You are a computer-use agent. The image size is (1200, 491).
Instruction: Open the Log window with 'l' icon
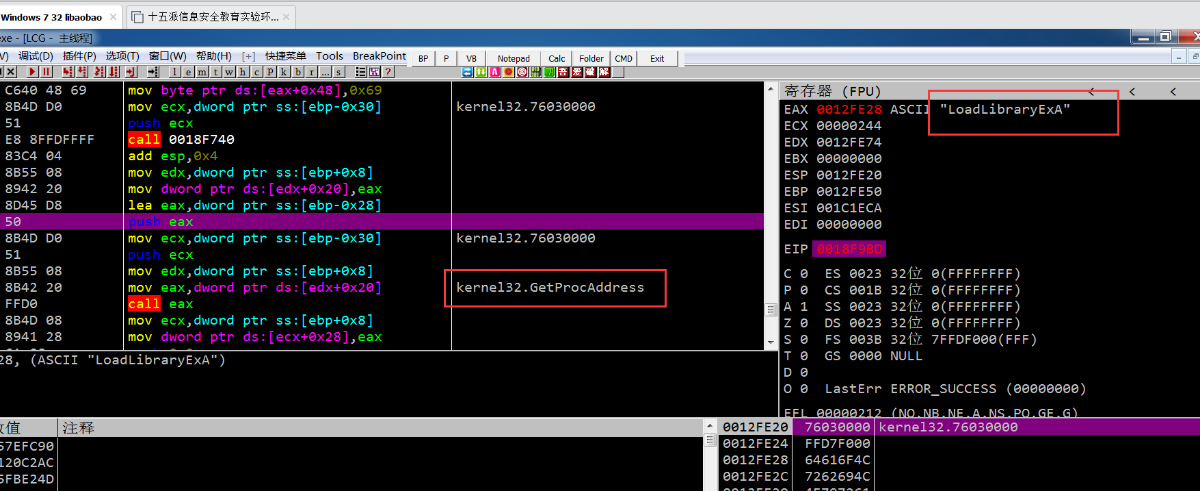[174, 72]
